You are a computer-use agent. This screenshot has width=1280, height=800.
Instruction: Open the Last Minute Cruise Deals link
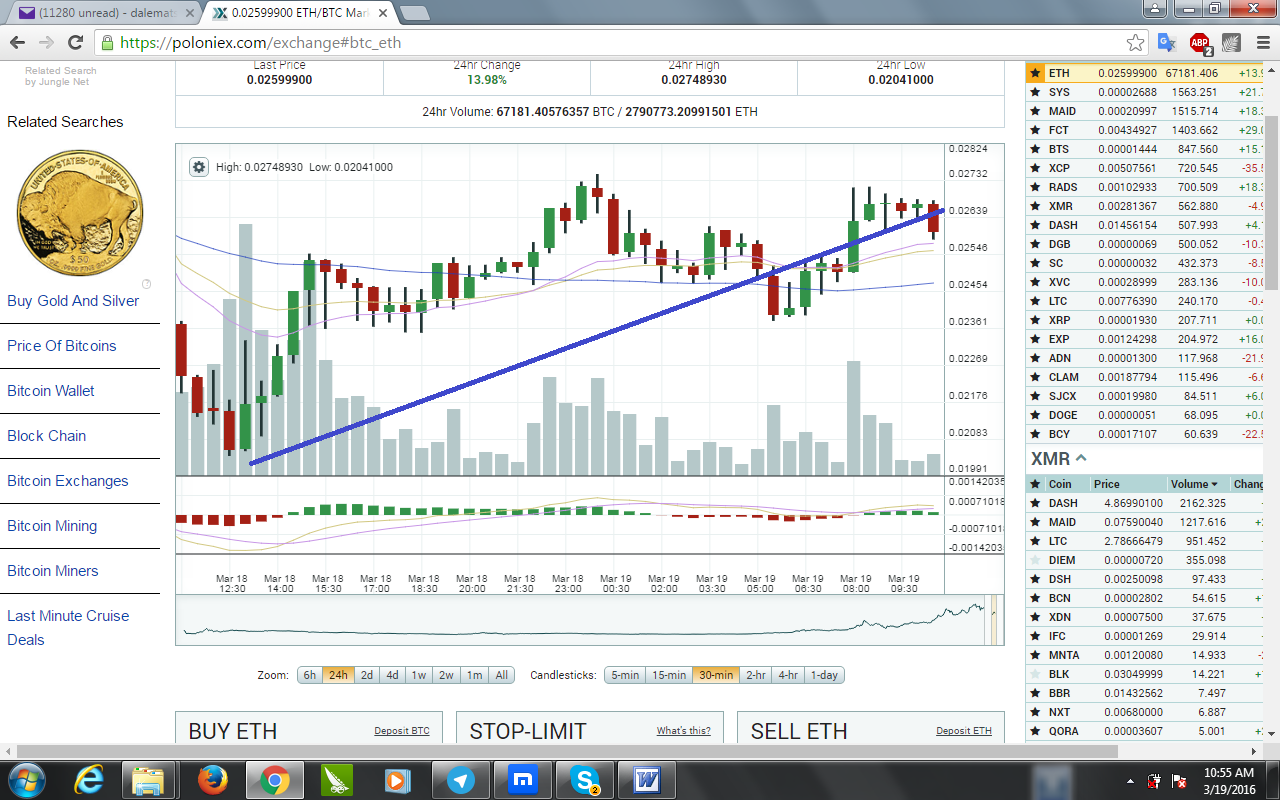point(68,628)
